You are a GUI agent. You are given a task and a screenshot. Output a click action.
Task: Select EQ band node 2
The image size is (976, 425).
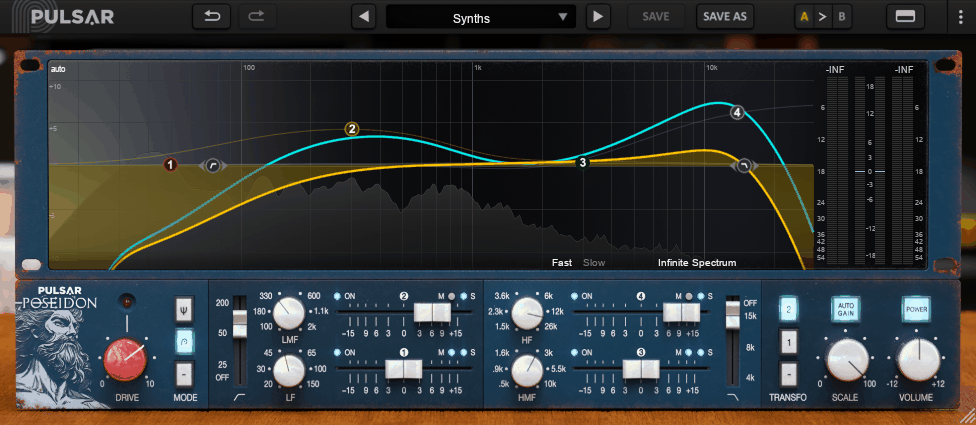352,129
